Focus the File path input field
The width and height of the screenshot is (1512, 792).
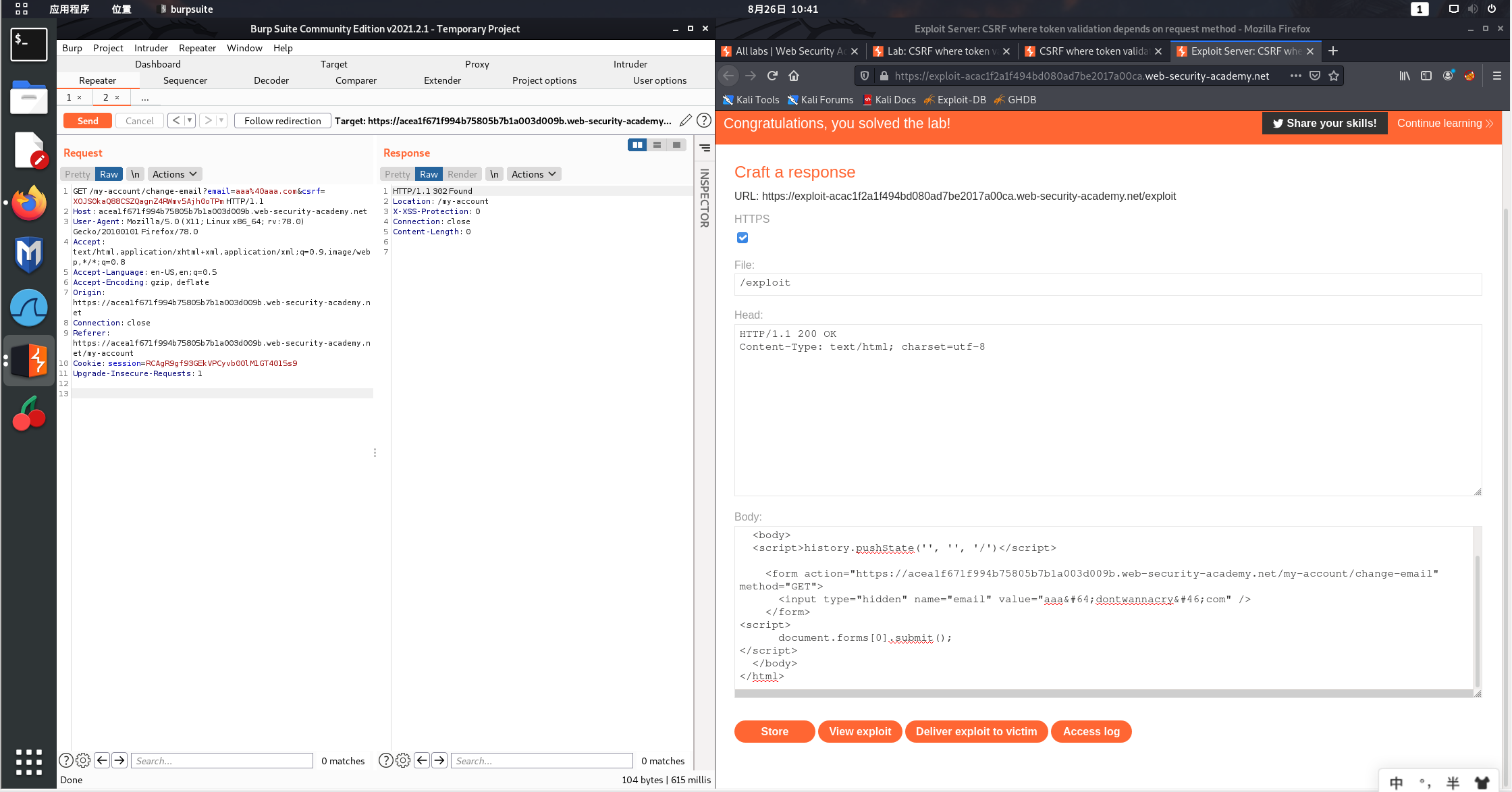tap(1108, 284)
